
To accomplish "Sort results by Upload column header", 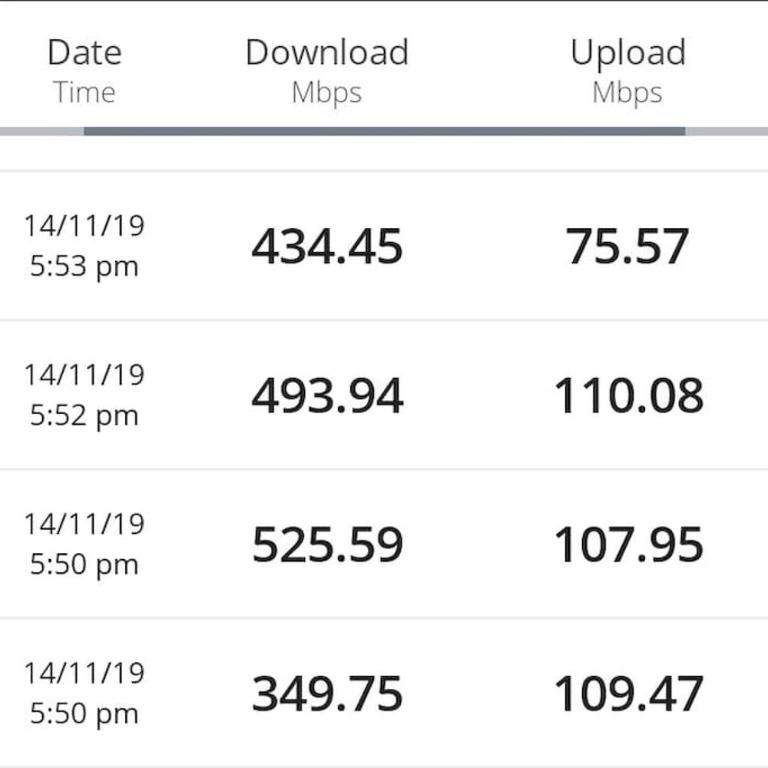I will (628, 54).
